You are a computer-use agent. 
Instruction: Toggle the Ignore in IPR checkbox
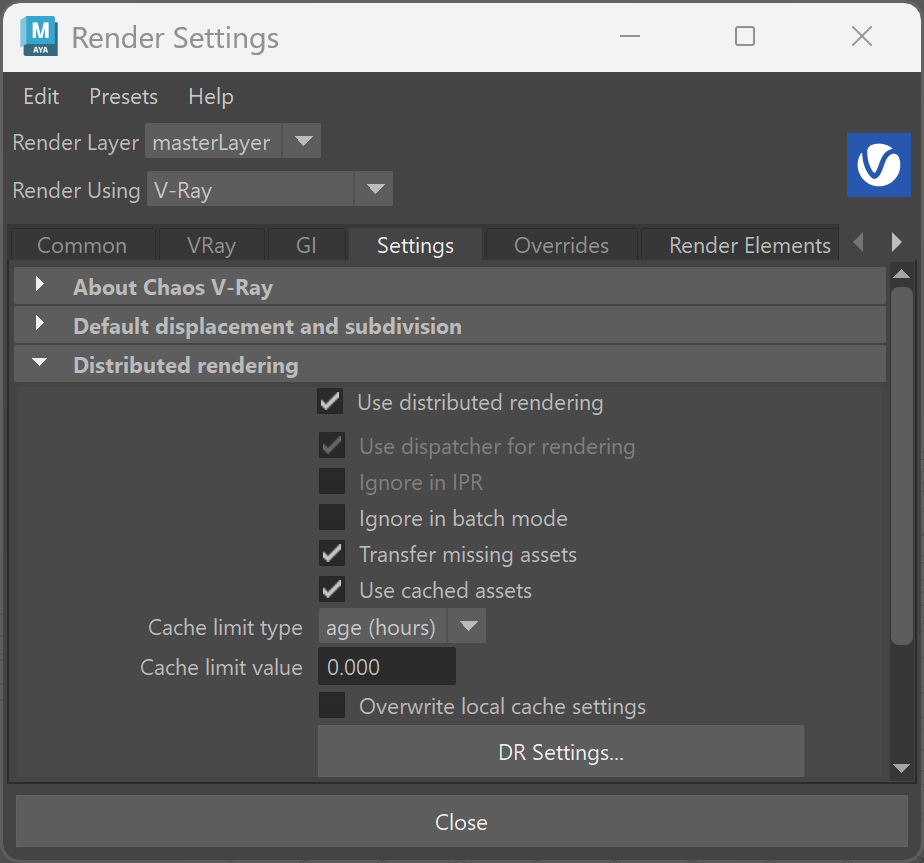tap(332, 482)
